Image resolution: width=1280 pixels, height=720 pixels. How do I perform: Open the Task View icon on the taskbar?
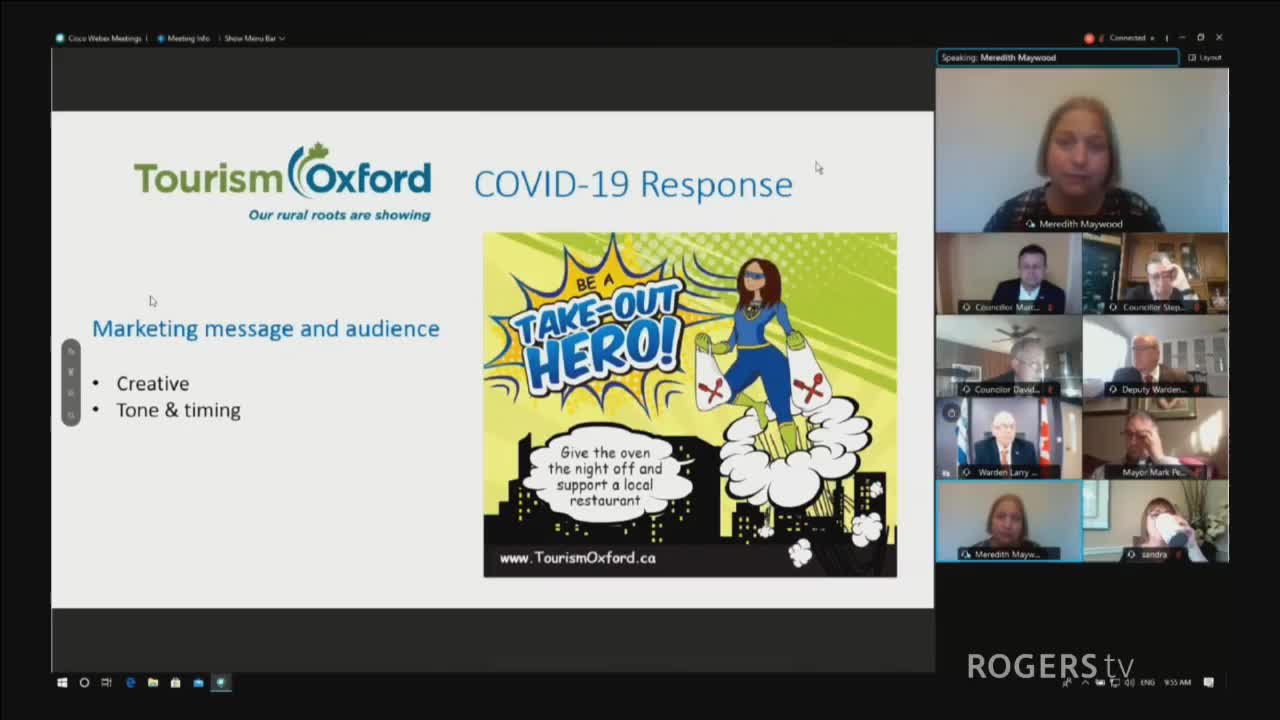pos(107,683)
